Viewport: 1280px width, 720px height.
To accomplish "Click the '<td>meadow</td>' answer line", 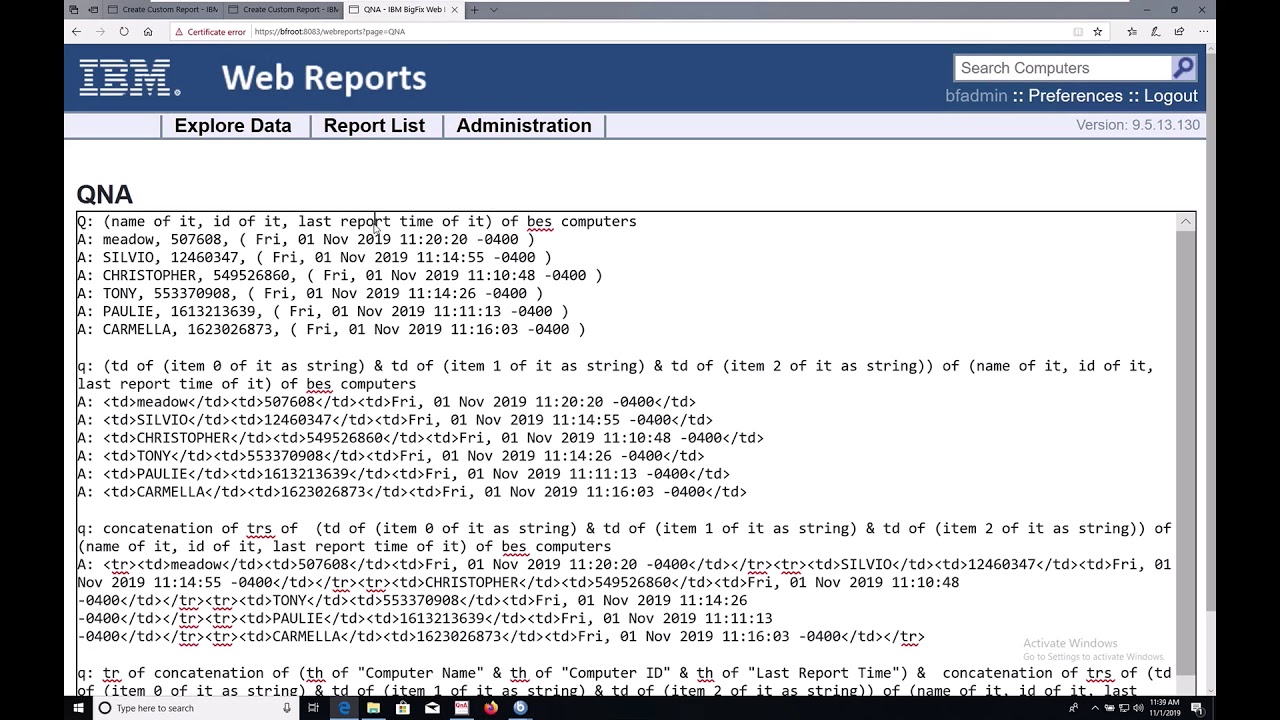I will (x=386, y=402).
